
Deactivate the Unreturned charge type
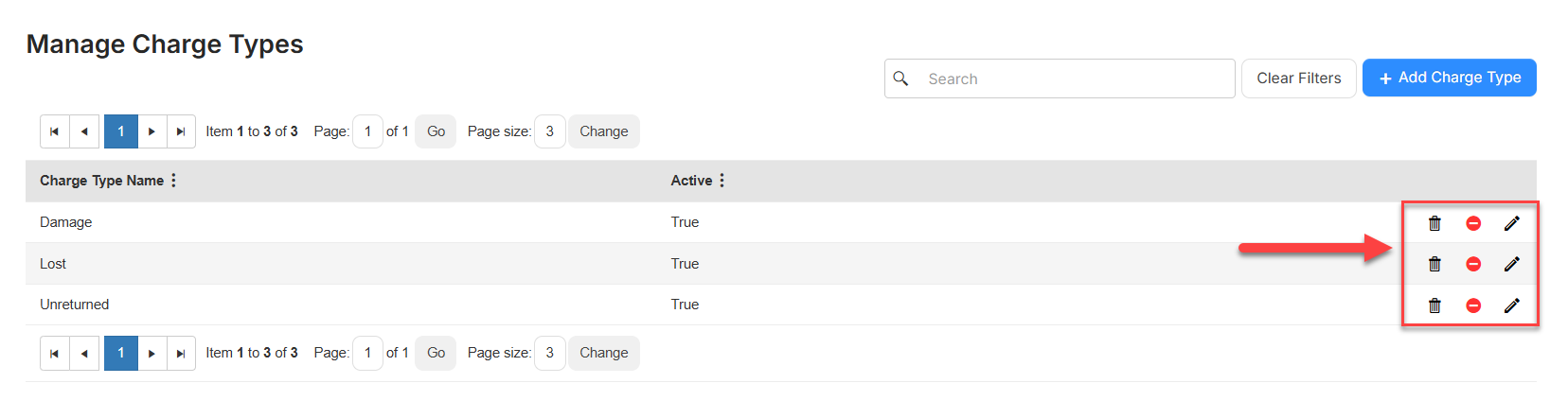click(1473, 305)
